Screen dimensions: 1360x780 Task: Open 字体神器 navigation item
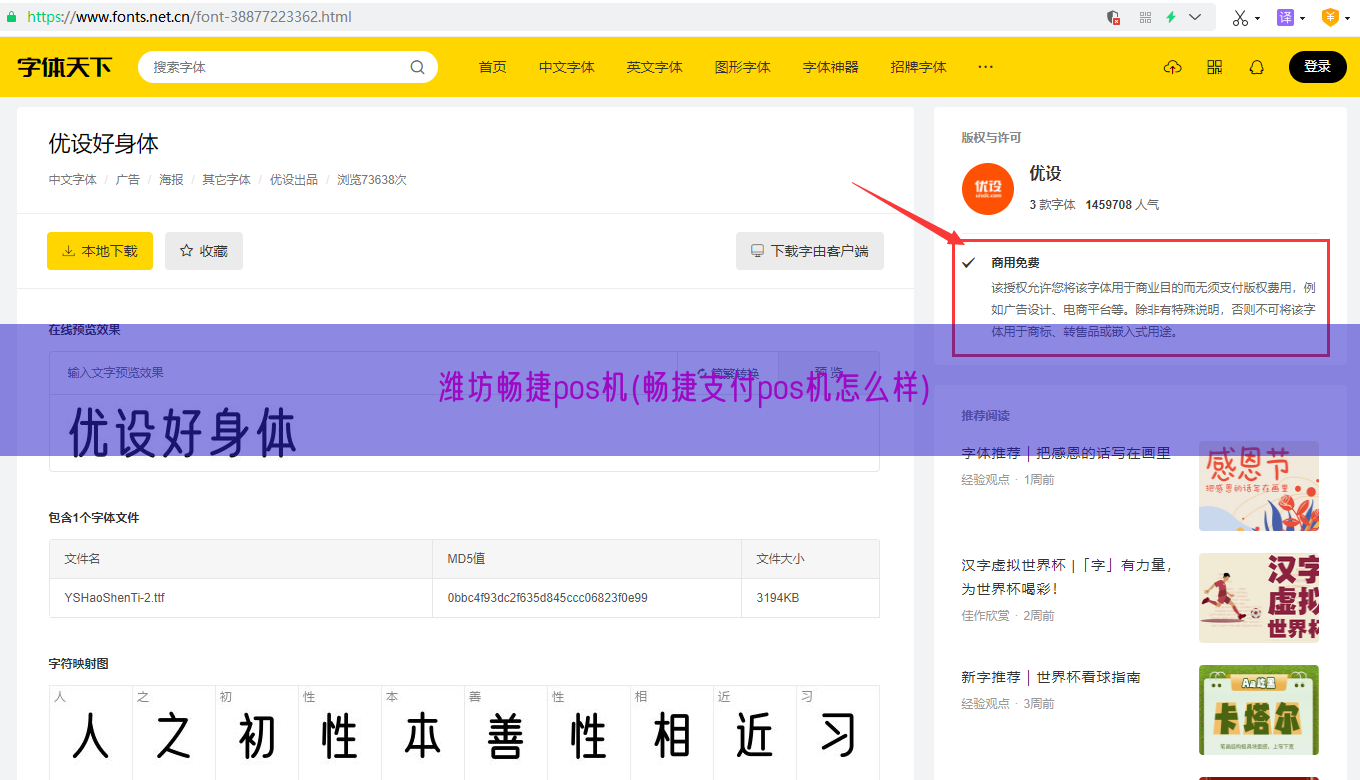831,67
